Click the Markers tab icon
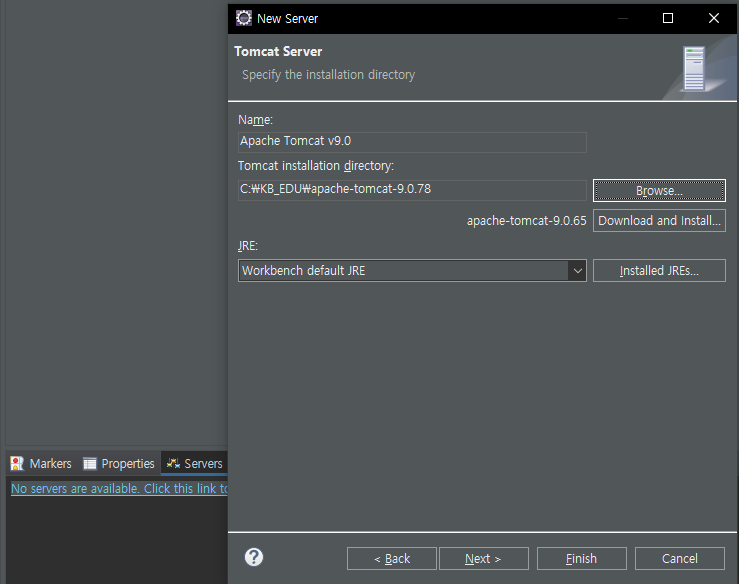This screenshot has height=584, width=739. pyautogui.click(x=17, y=463)
